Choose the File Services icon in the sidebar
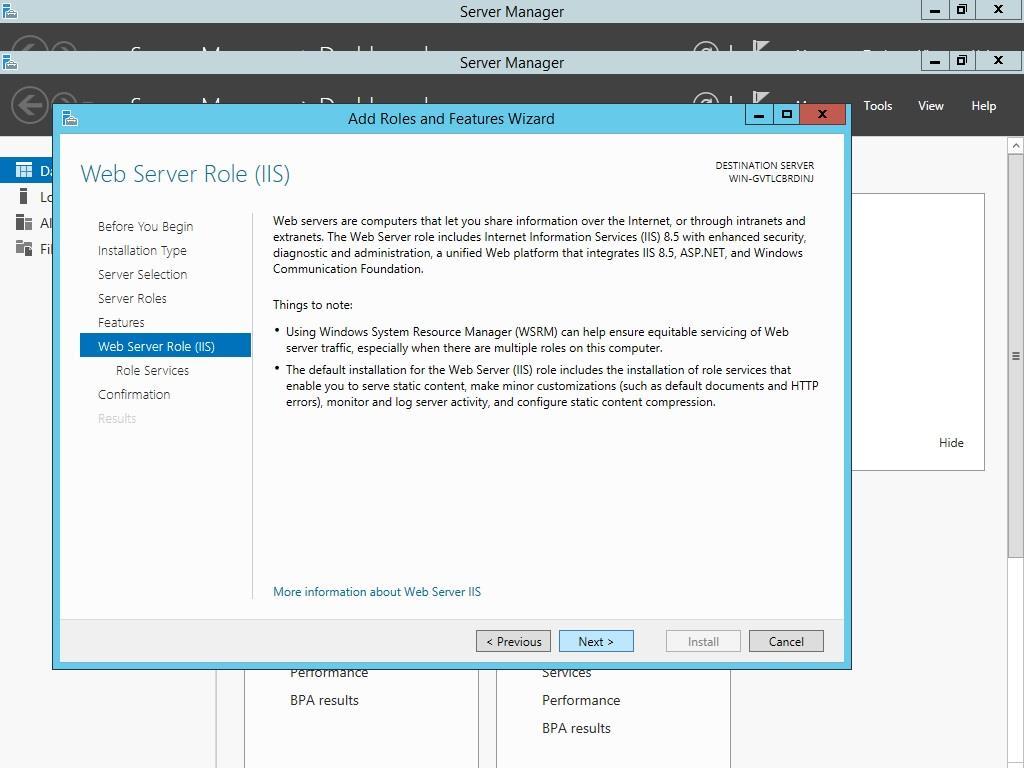The height and width of the screenshot is (768, 1024). (x=24, y=248)
